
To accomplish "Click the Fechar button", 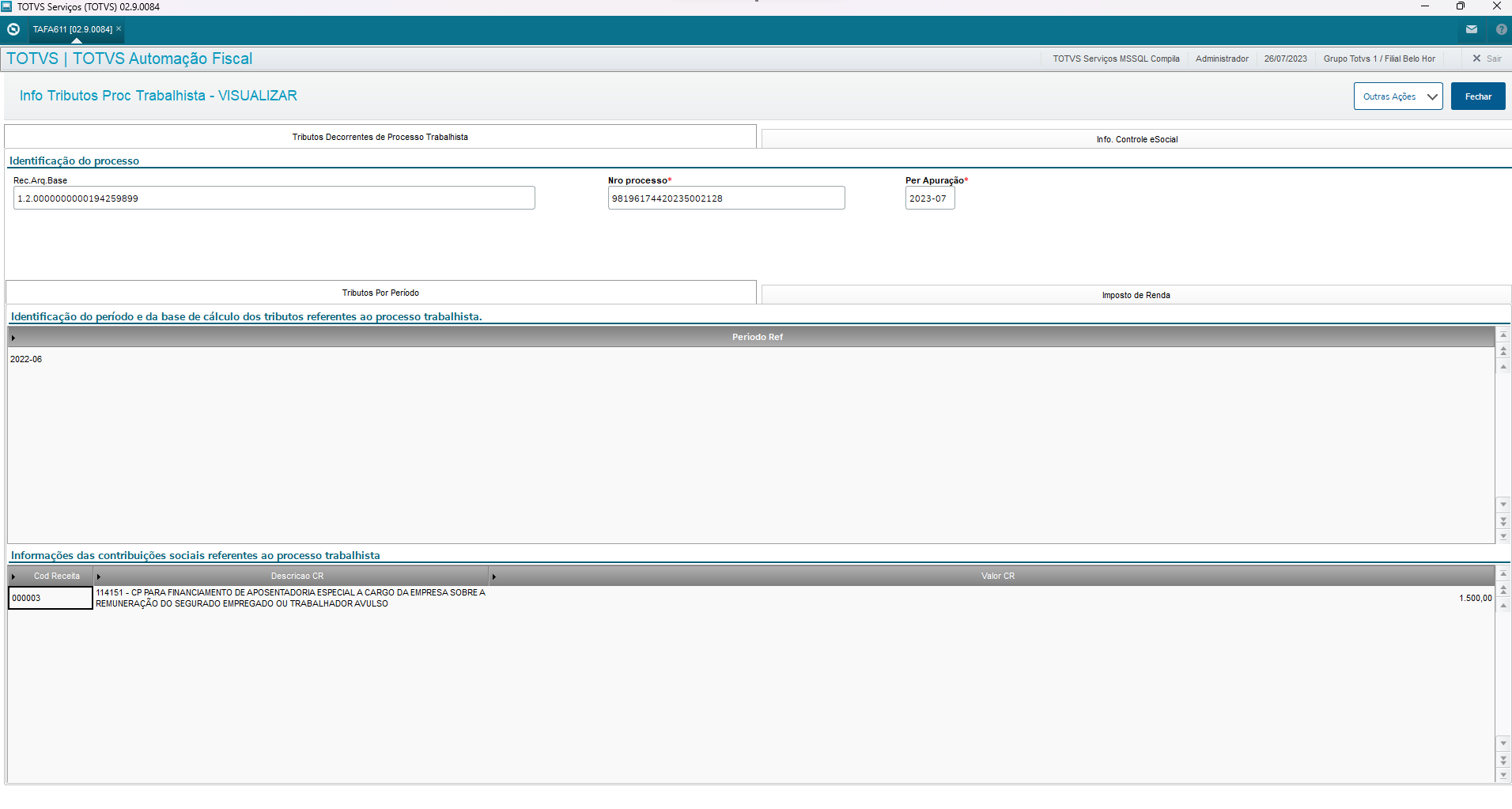I will (1478, 96).
